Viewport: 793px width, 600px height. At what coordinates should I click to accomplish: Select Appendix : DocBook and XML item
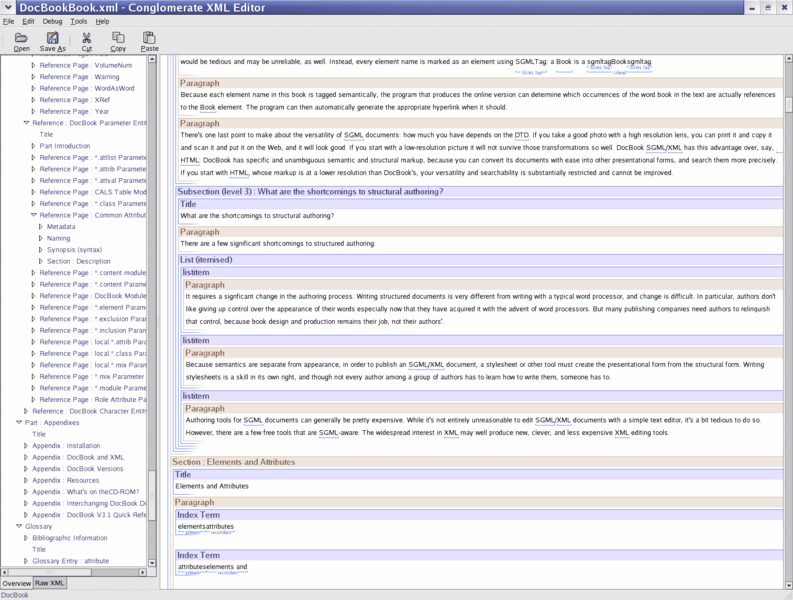(x=78, y=457)
